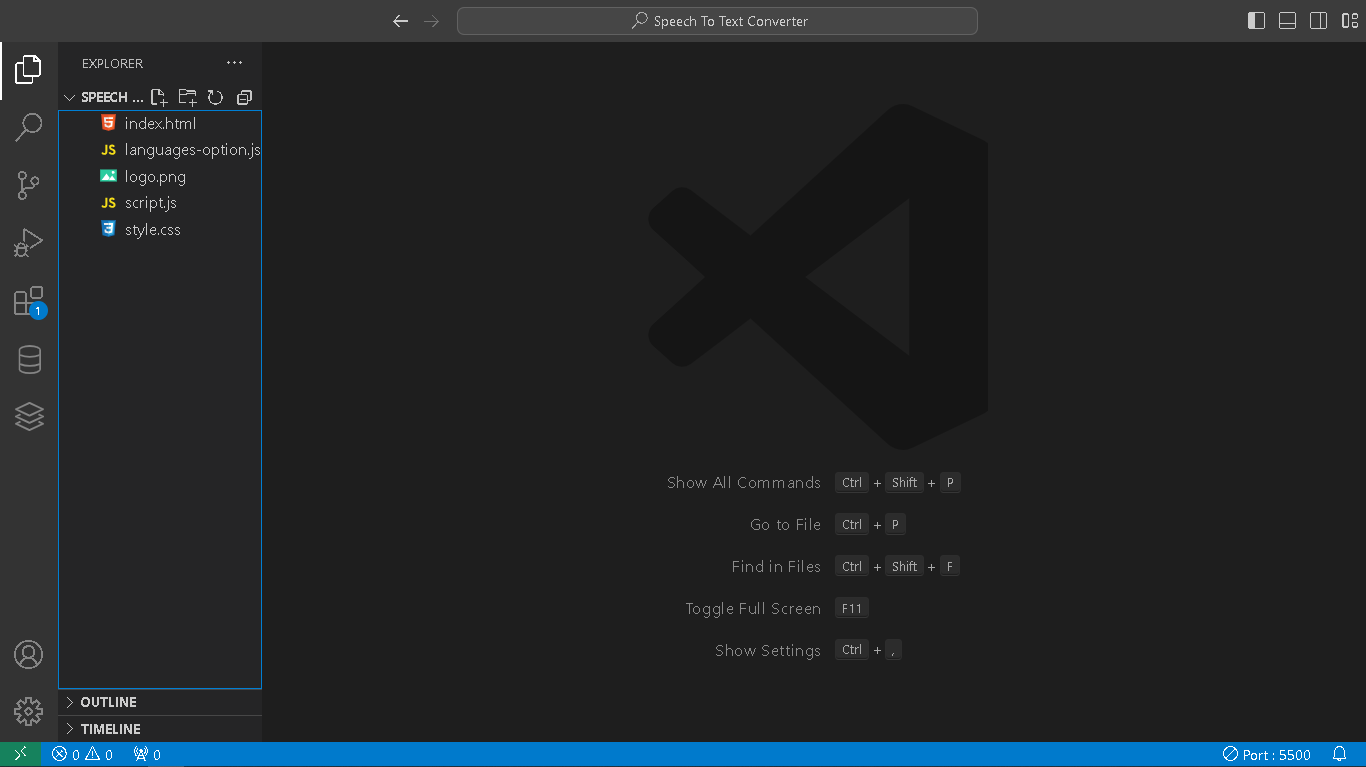The width and height of the screenshot is (1366, 767).
Task: Open the Notifications bell
Action: pyautogui.click(x=1340, y=754)
